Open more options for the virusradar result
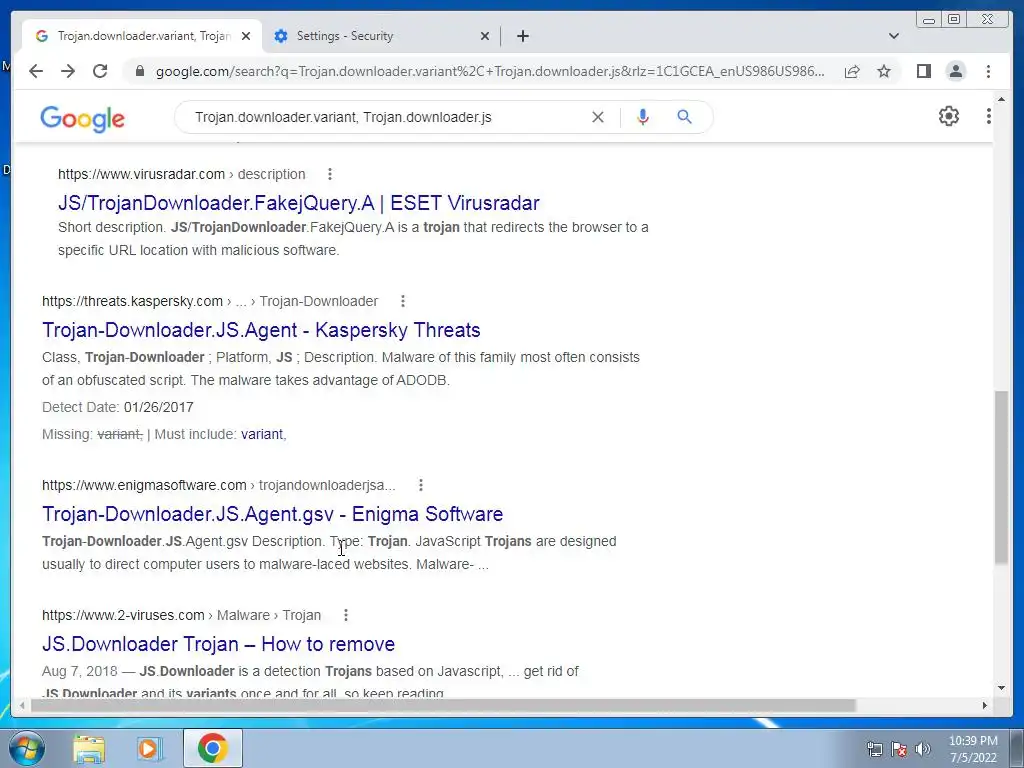Screen dimensions: 1024x768 click(330, 174)
